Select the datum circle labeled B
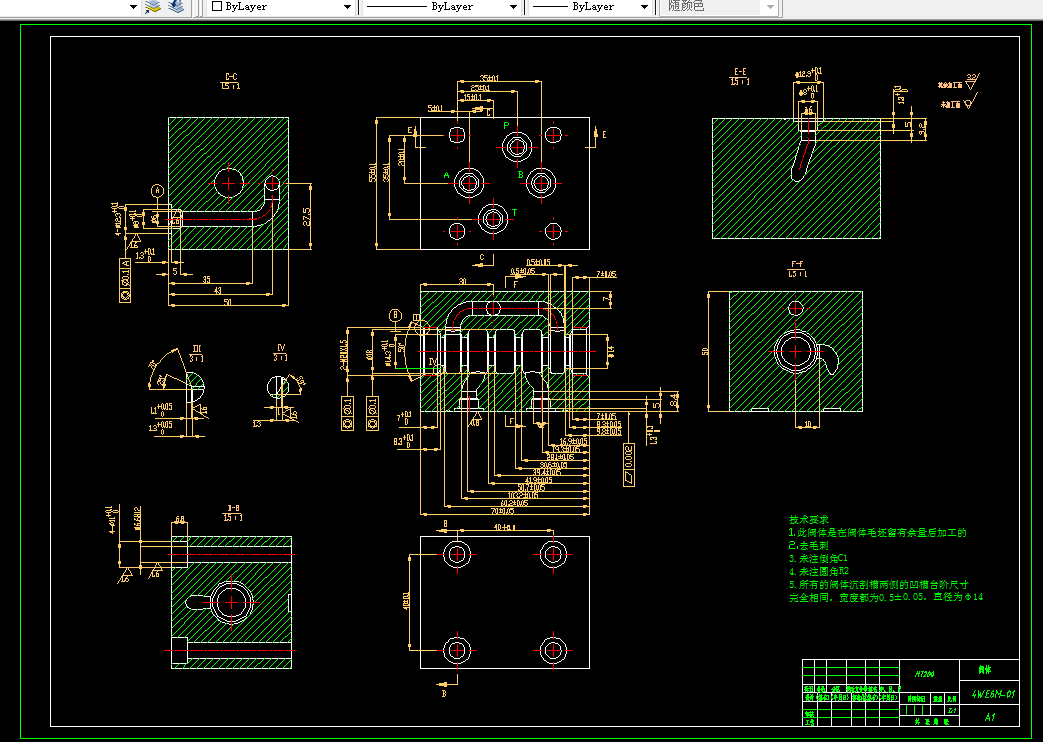The width and height of the screenshot is (1043, 742). pos(396,315)
